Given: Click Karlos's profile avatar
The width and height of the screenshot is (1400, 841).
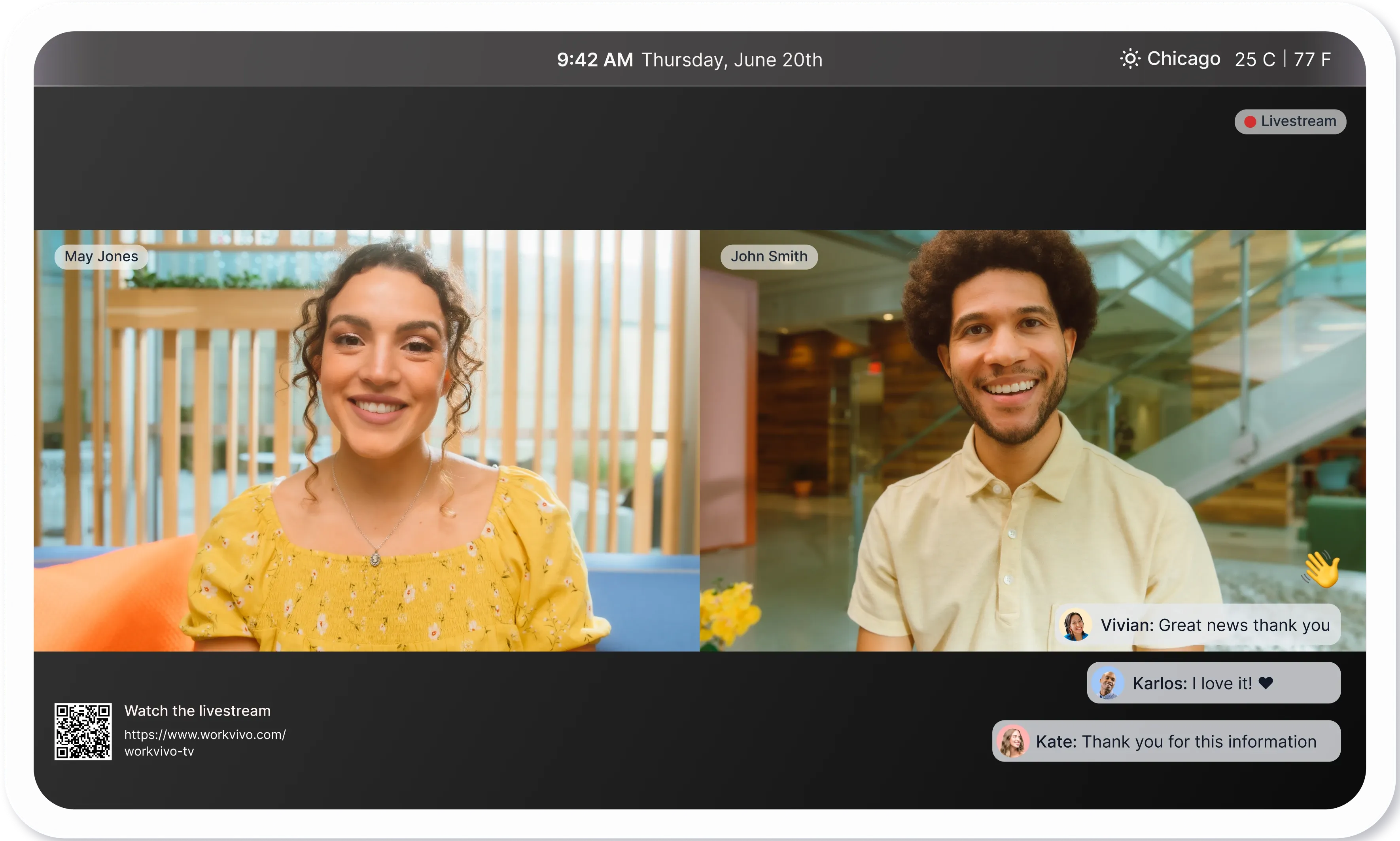Looking at the screenshot, I should point(1107,684).
